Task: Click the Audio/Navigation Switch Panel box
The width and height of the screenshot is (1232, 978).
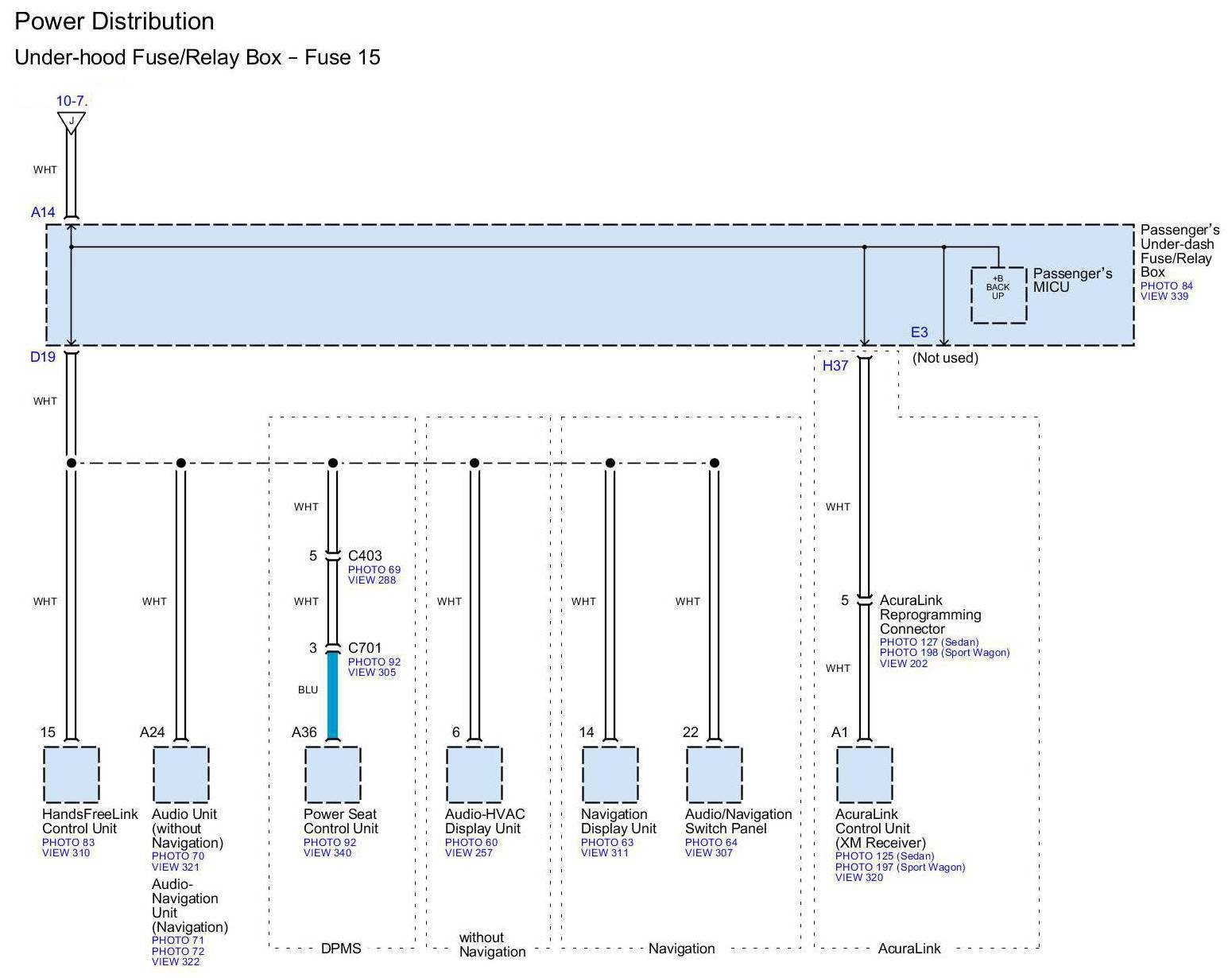Action: (x=714, y=774)
